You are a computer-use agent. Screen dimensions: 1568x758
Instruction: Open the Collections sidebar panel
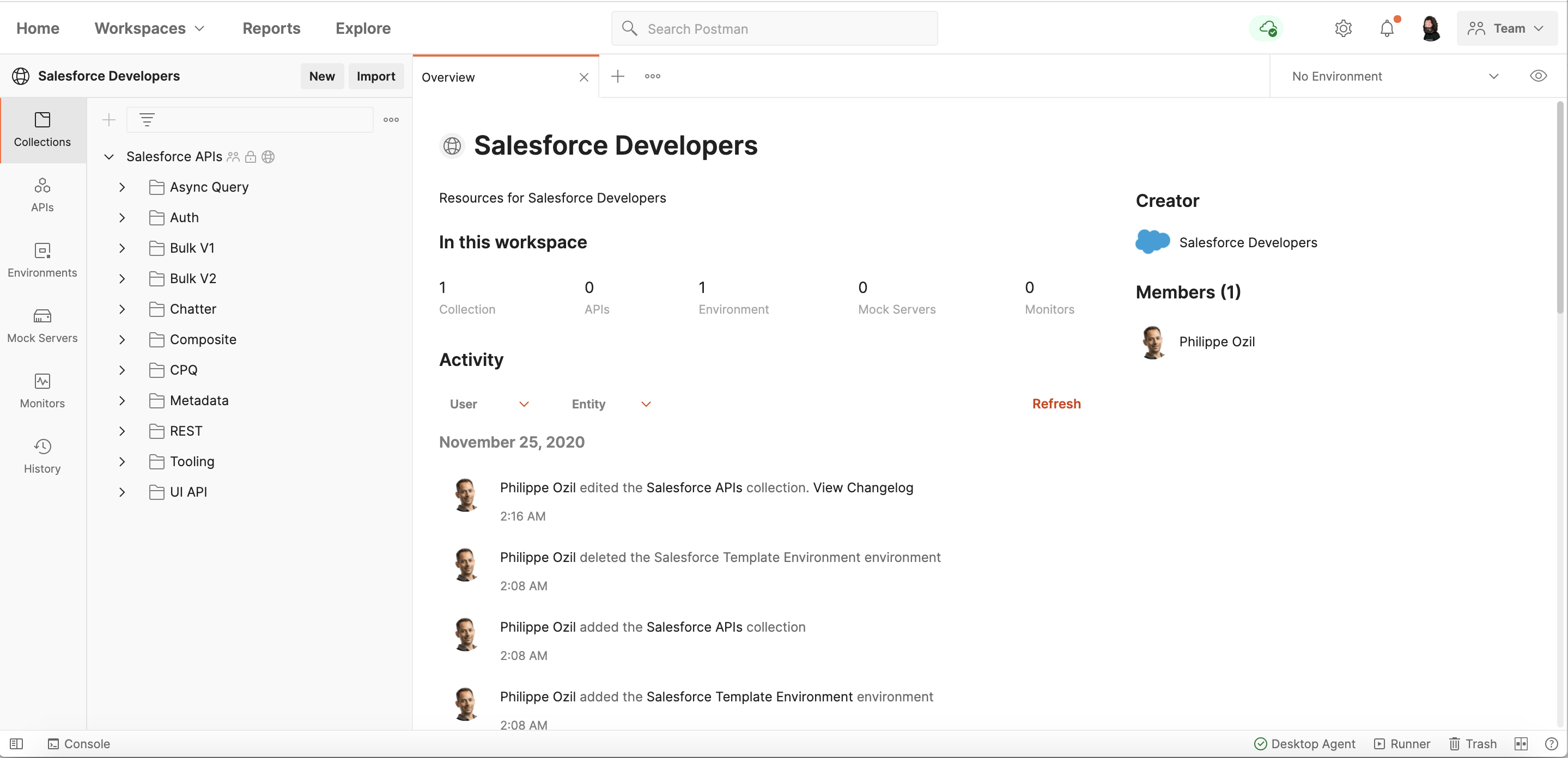click(x=42, y=130)
